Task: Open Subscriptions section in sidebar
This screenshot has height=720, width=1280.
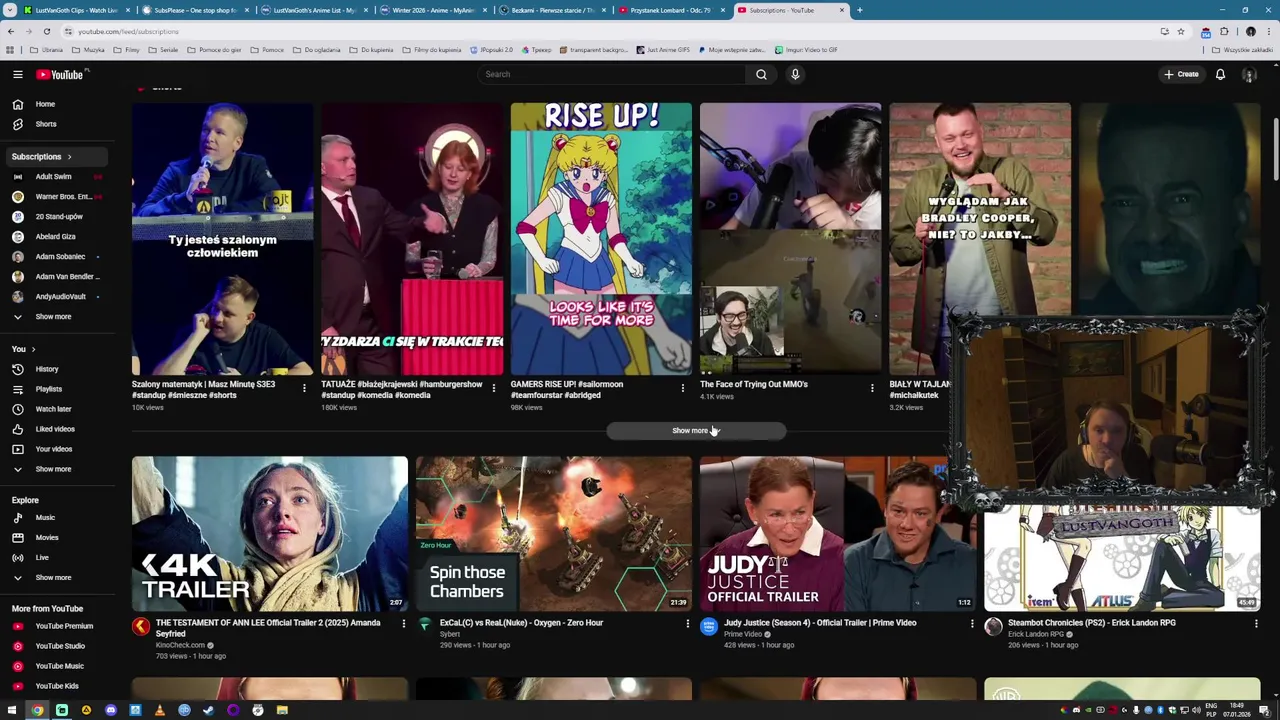Action: (x=55, y=156)
